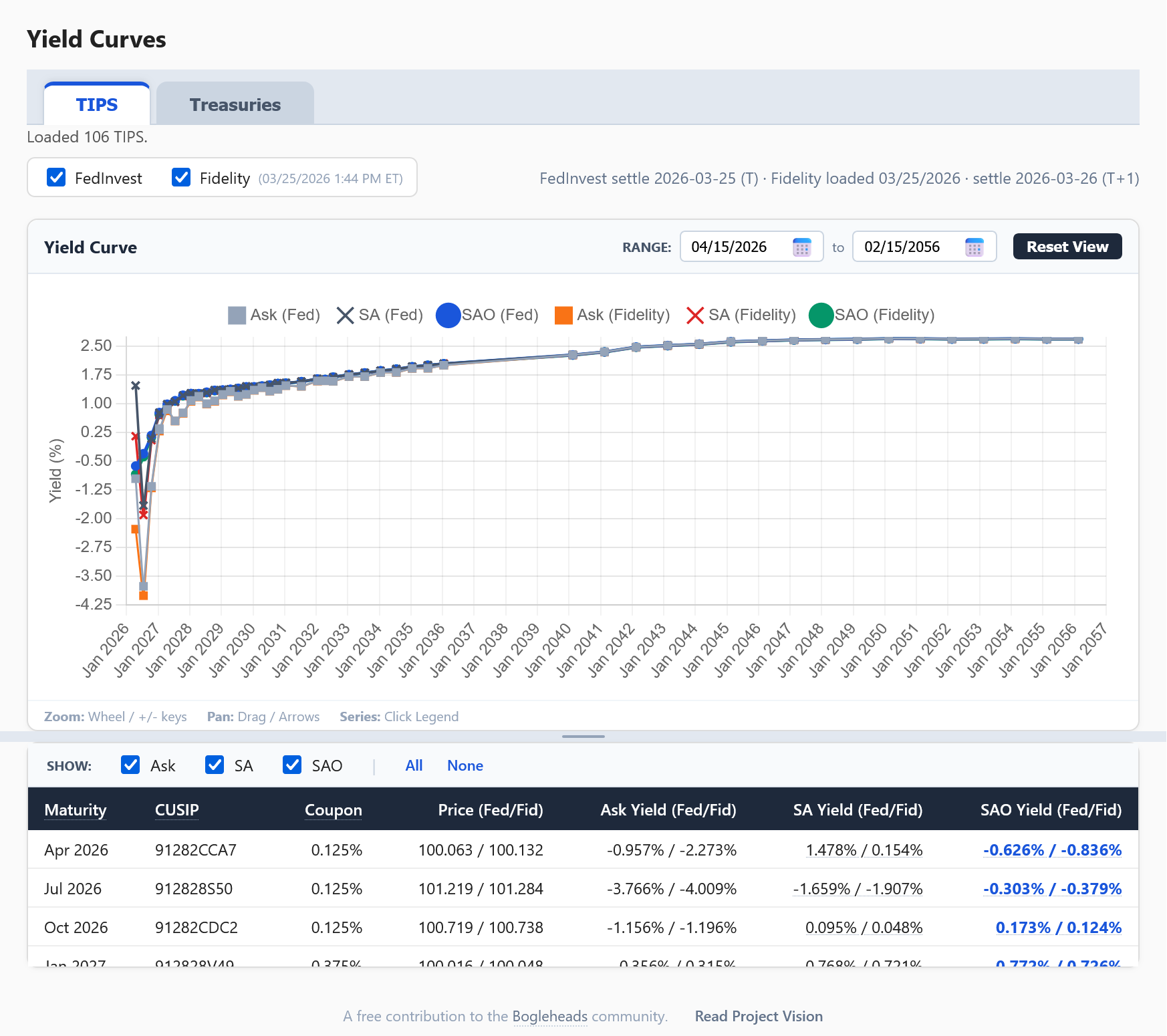Click SA yield -1.659% / -1.907% cell
The image size is (1167, 1036).
pos(858,888)
